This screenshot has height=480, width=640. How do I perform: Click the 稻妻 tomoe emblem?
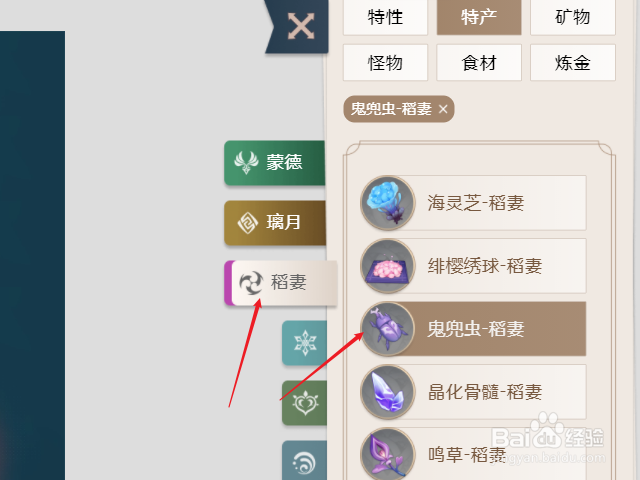(x=251, y=282)
